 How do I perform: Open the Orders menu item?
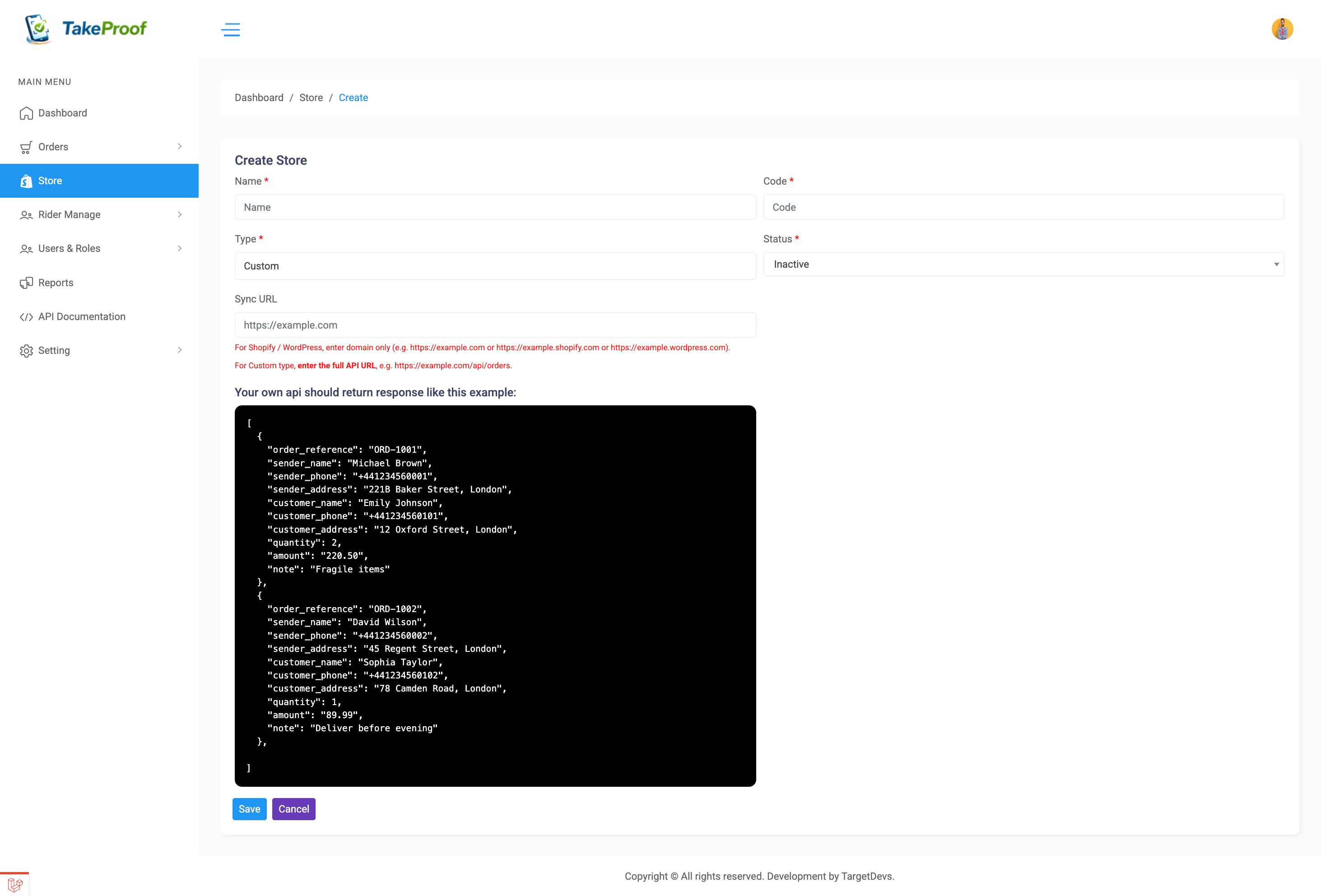click(99, 147)
